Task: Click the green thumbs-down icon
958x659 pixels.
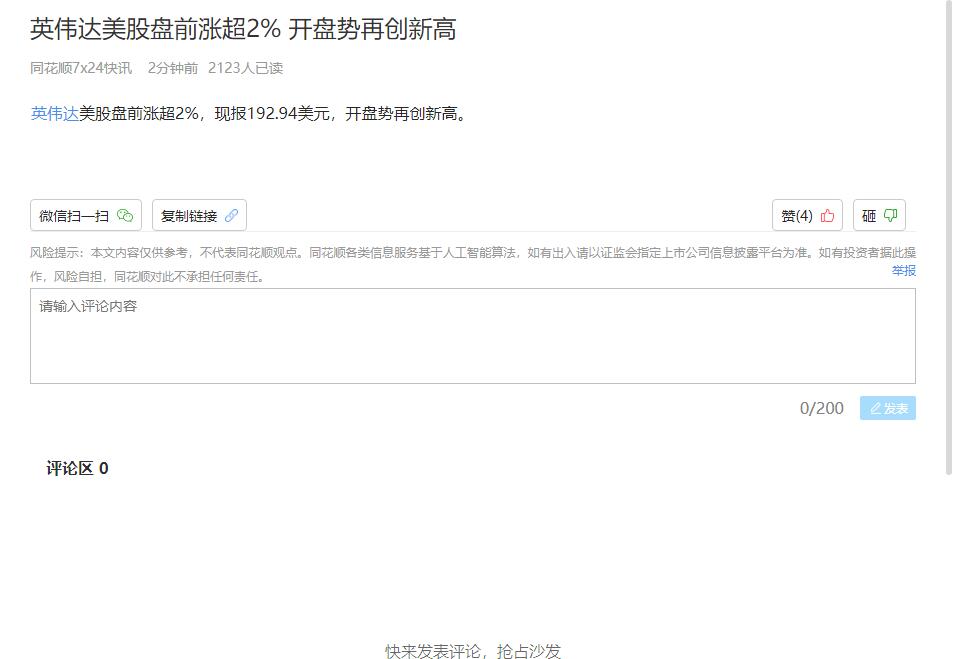Action: [891, 216]
